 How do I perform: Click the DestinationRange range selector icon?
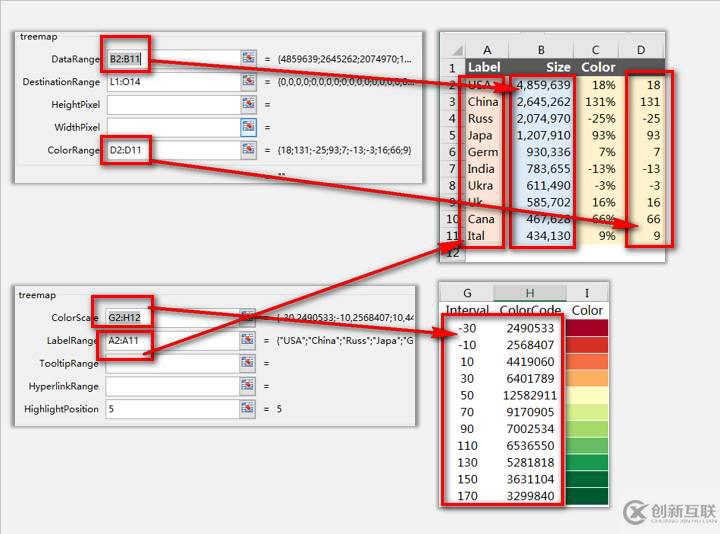[x=248, y=82]
